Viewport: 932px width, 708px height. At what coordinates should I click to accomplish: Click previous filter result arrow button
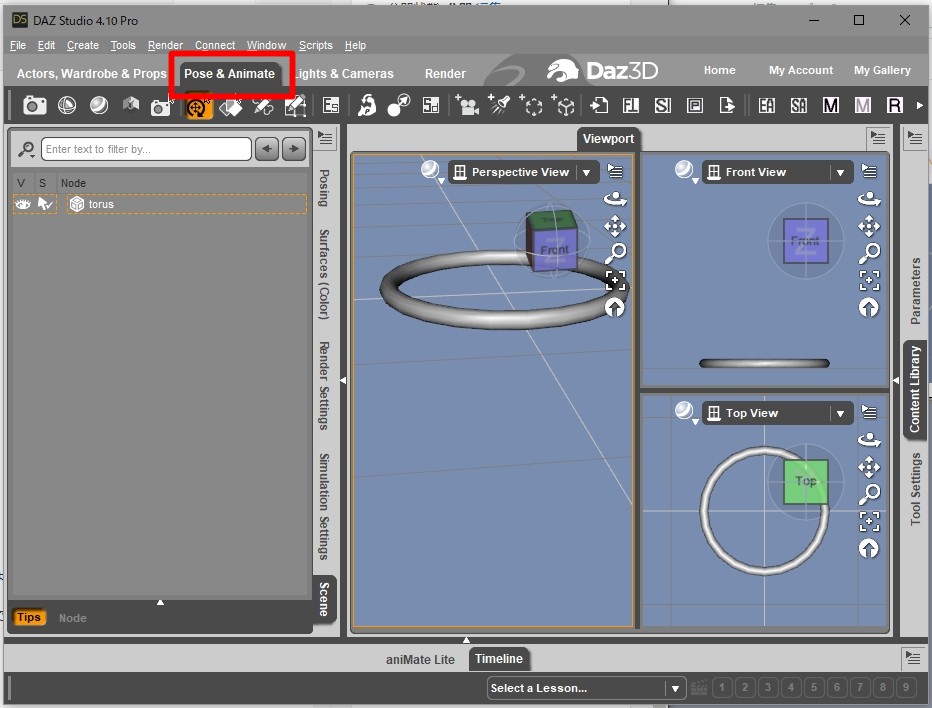pyautogui.click(x=267, y=149)
